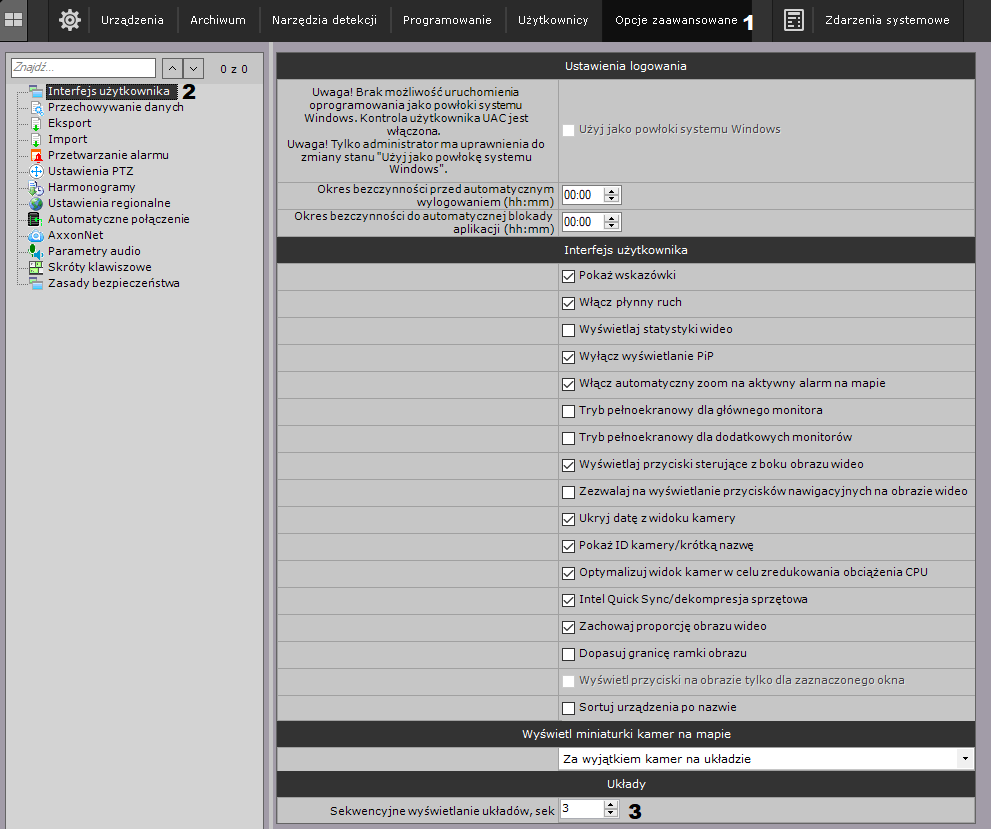This screenshot has height=829, width=991.
Task: Enable Wyświetlaj statystyki wideo checkbox
Action: coord(569,330)
